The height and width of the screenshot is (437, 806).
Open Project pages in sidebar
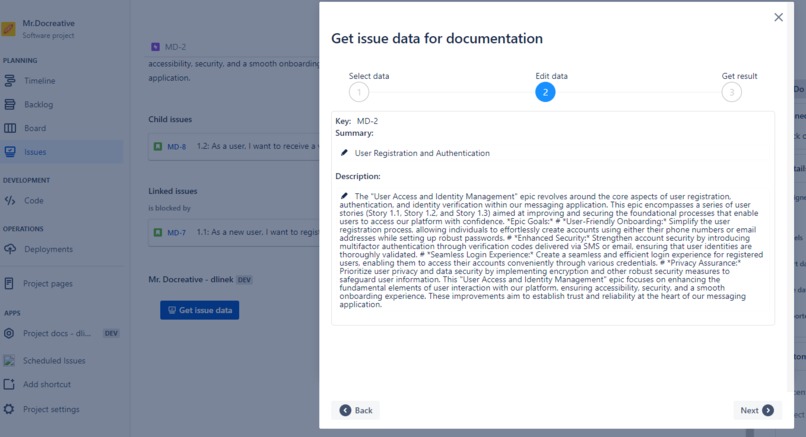48,283
